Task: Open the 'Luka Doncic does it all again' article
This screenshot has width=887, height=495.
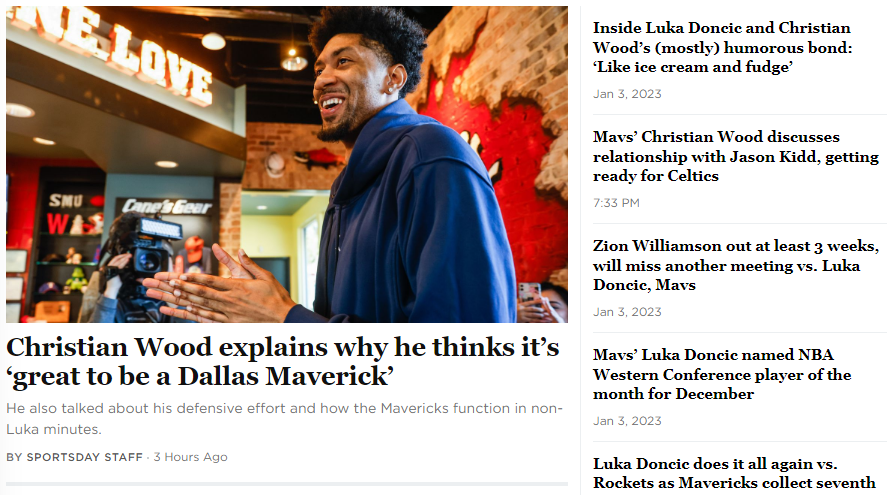Action: (x=734, y=474)
